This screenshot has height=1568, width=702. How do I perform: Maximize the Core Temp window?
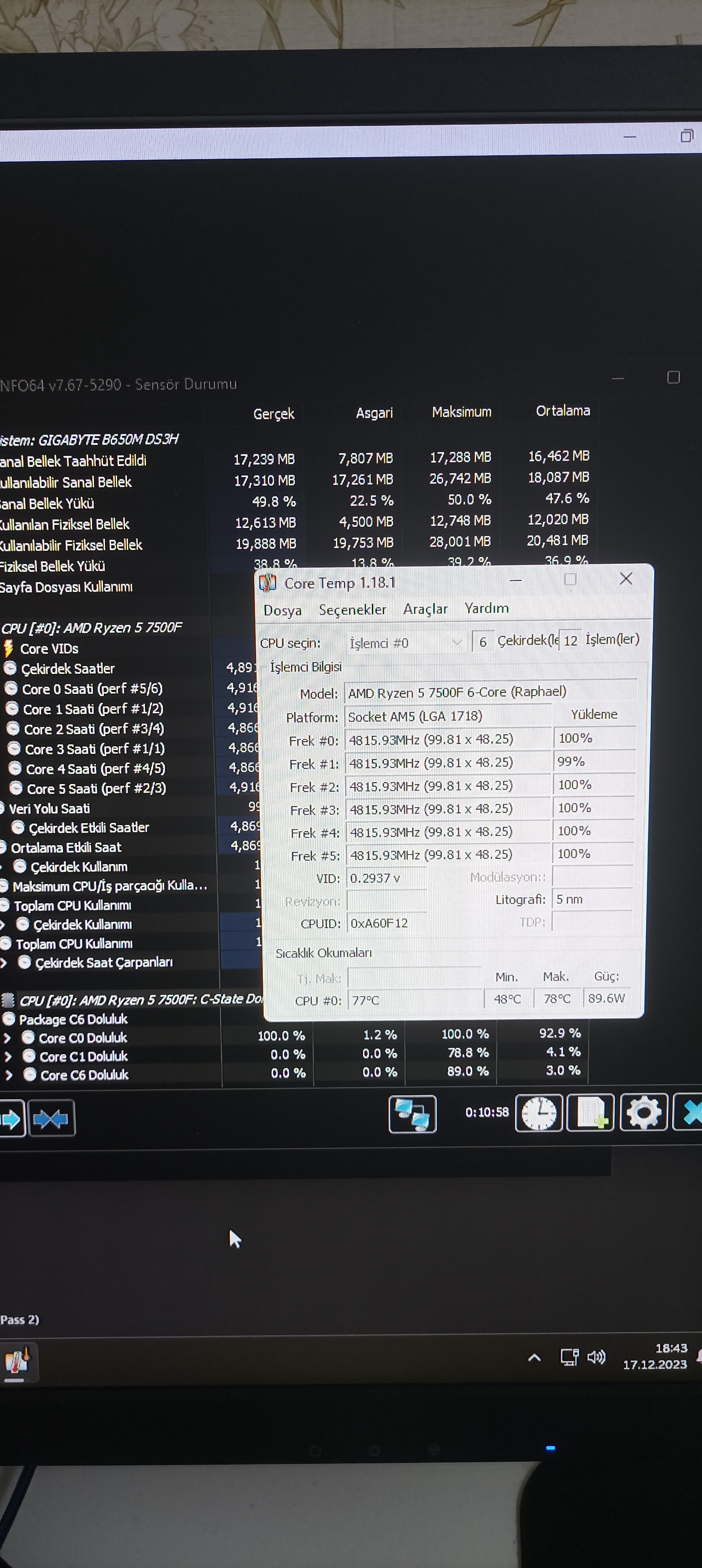570,579
